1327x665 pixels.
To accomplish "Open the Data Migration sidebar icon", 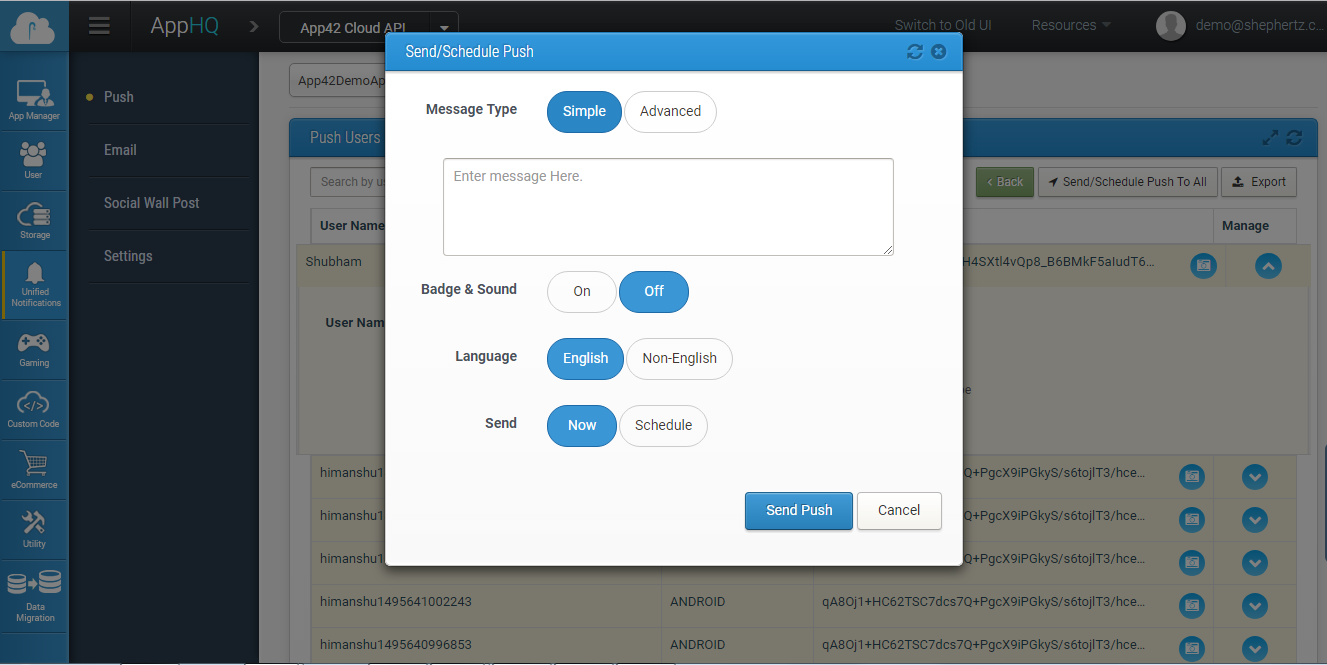I will (x=34, y=596).
